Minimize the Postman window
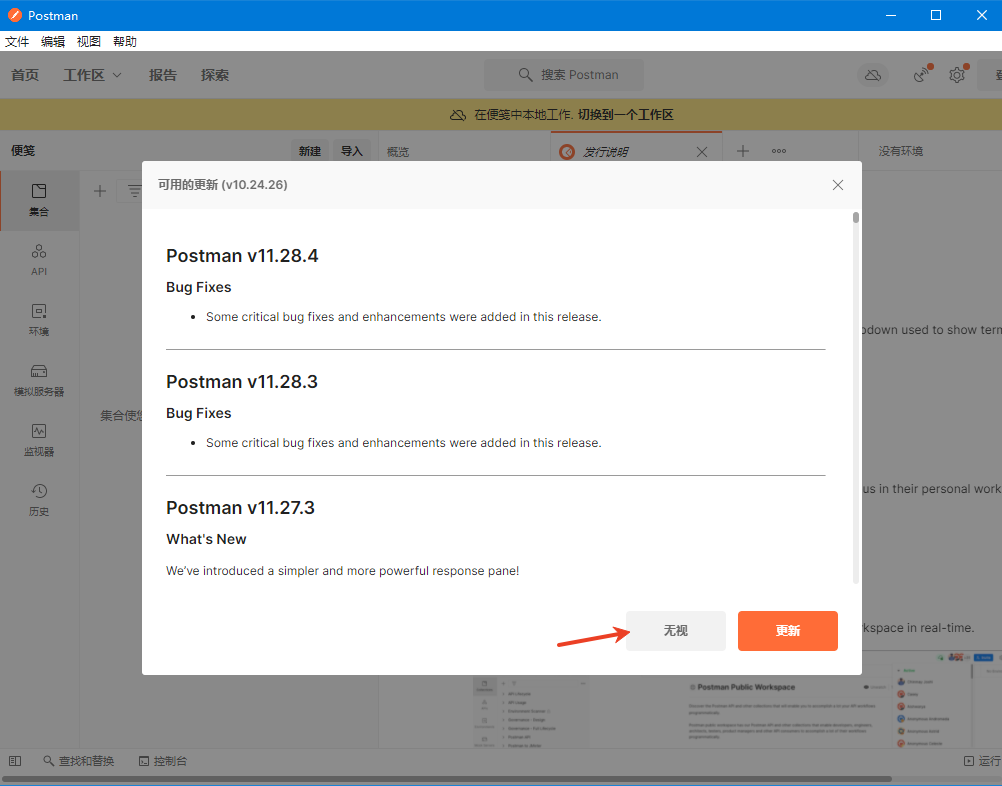This screenshot has width=1002, height=786. click(x=891, y=15)
